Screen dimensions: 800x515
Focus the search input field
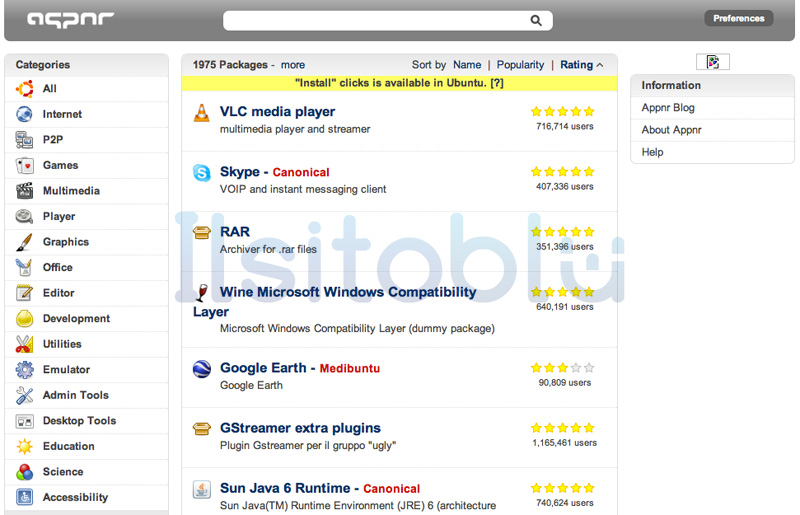pyautogui.click(x=375, y=20)
